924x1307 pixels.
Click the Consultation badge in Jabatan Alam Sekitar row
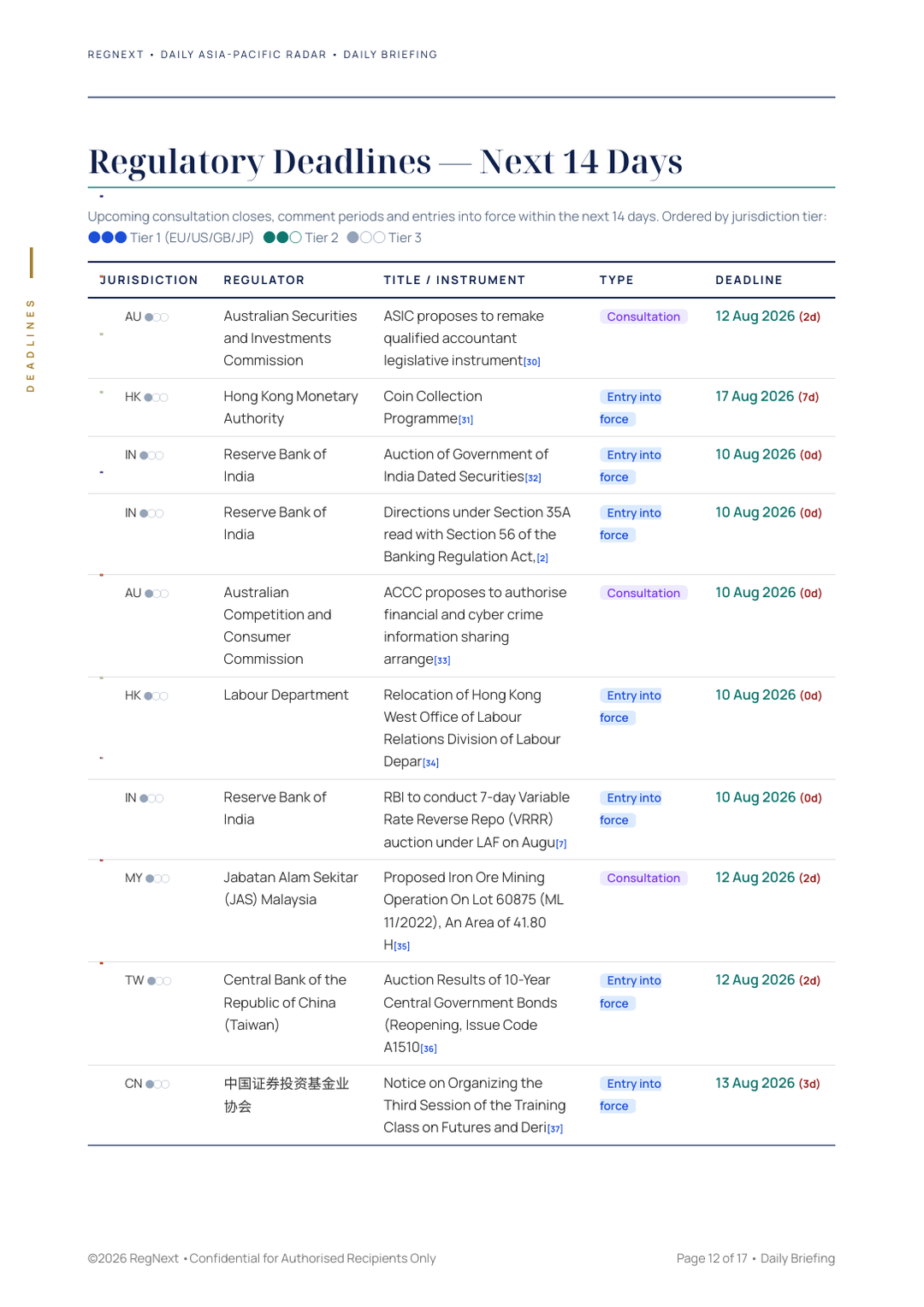[x=643, y=878]
